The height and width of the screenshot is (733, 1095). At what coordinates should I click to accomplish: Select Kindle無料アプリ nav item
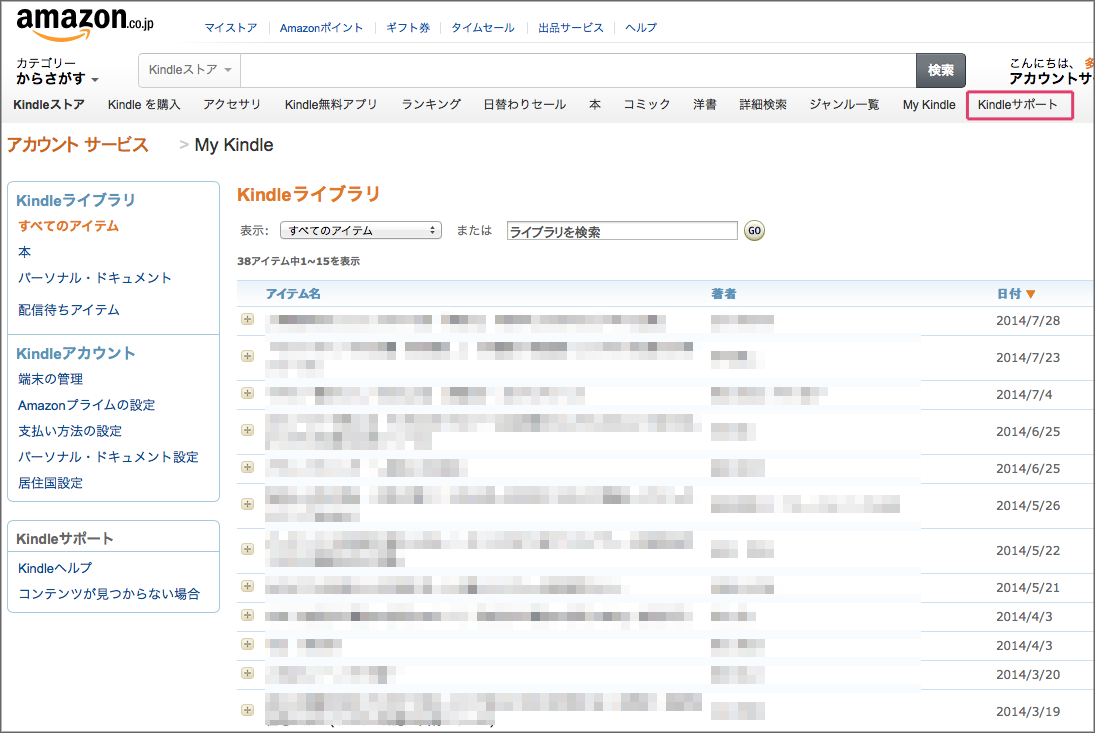pos(331,105)
